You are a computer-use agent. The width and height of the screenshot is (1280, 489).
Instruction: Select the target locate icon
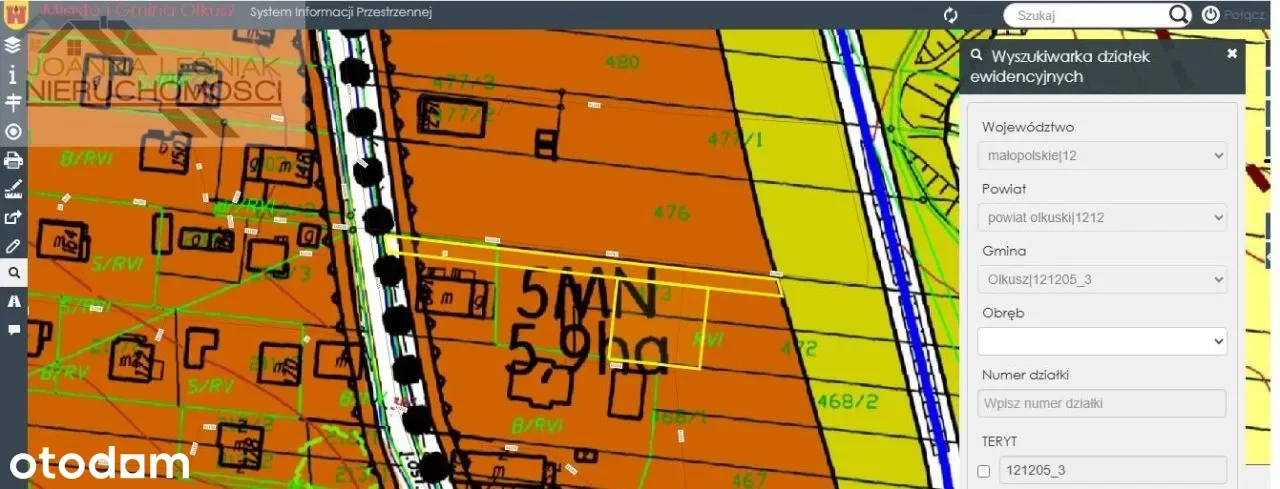pos(13,132)
